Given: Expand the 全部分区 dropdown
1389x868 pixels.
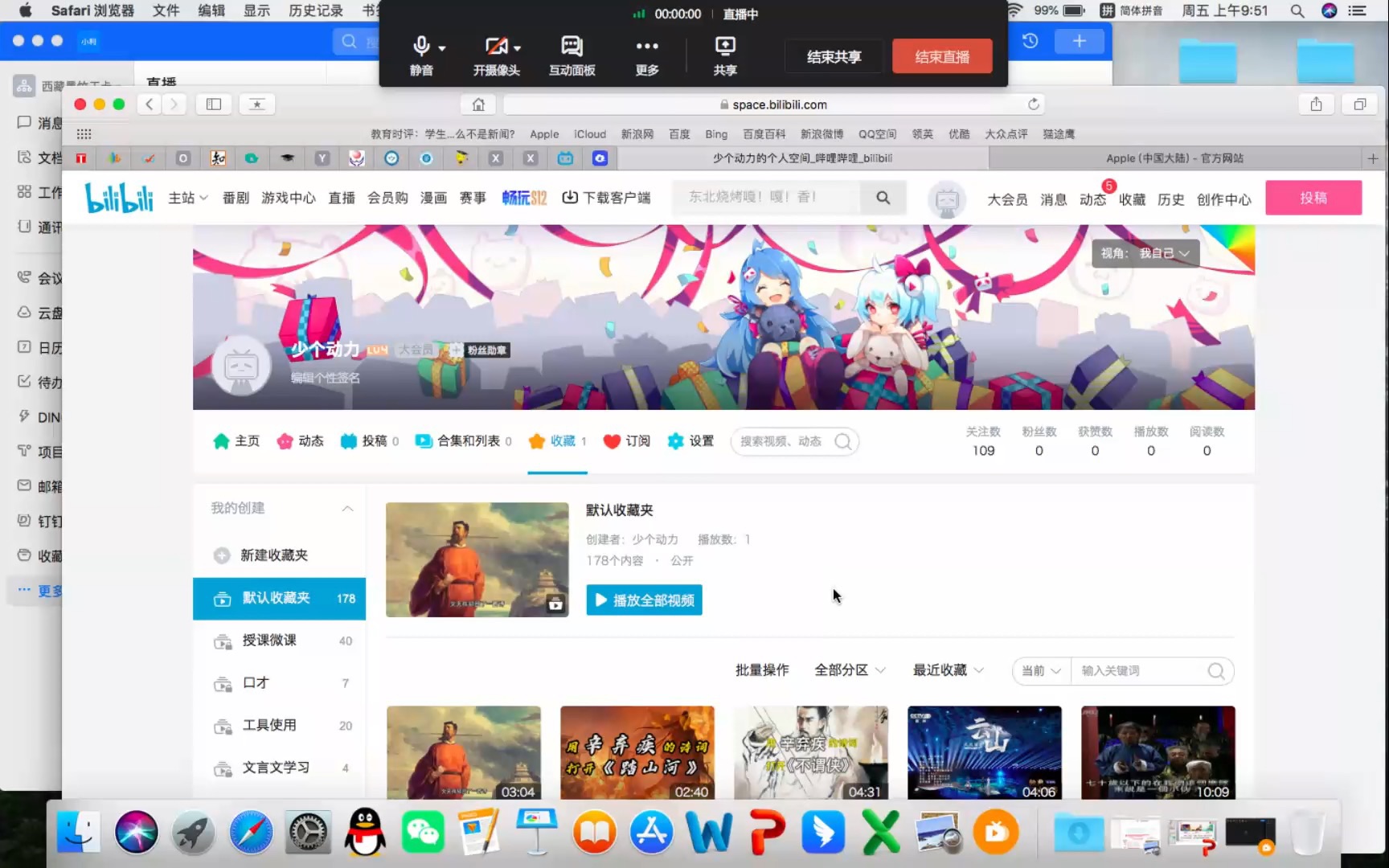Looking at the screenshot, I should (x=850, y=670).
